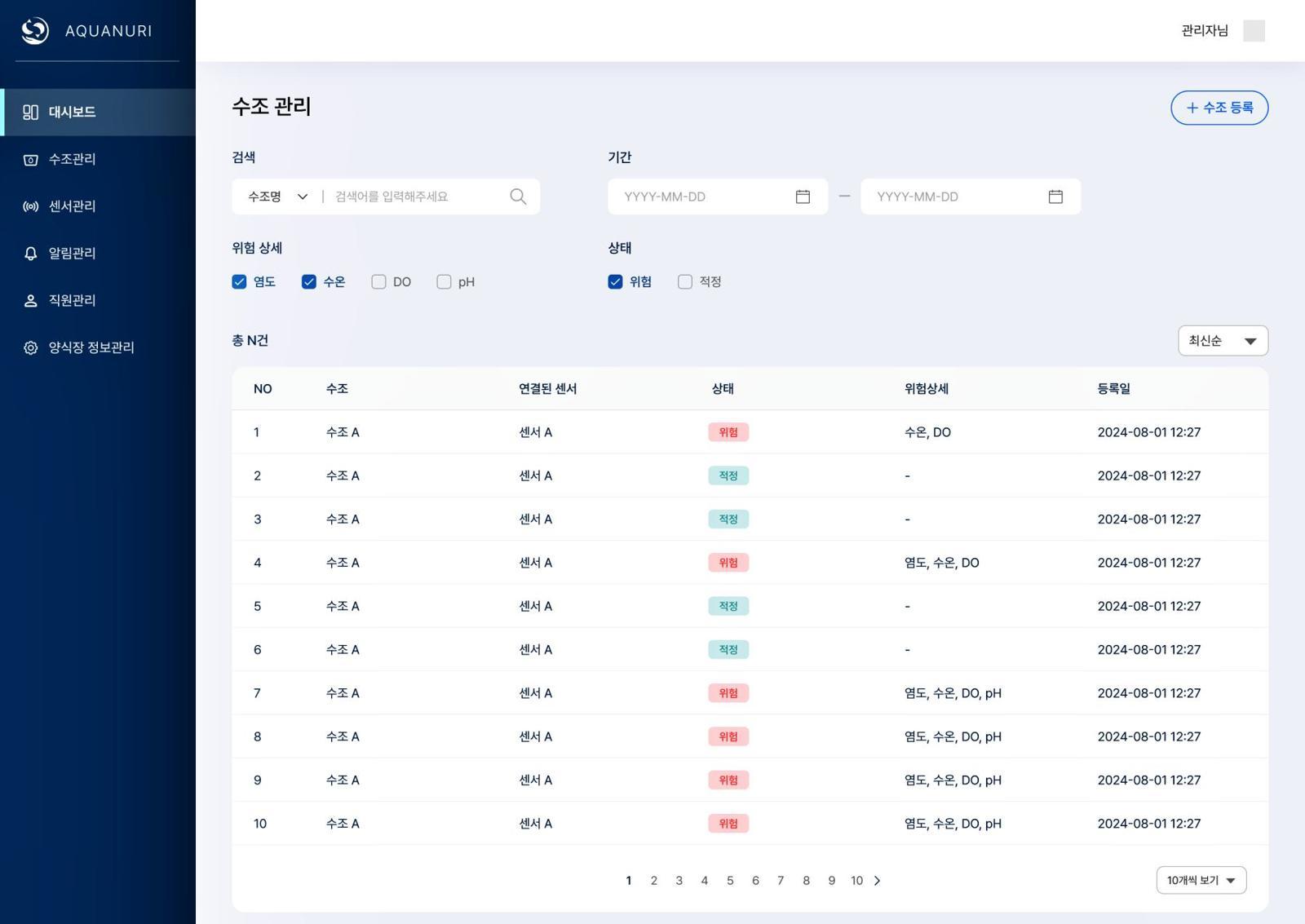Click the search magnifier icon
This screenshot has width=1305, height=924.
tap(518, 197)
